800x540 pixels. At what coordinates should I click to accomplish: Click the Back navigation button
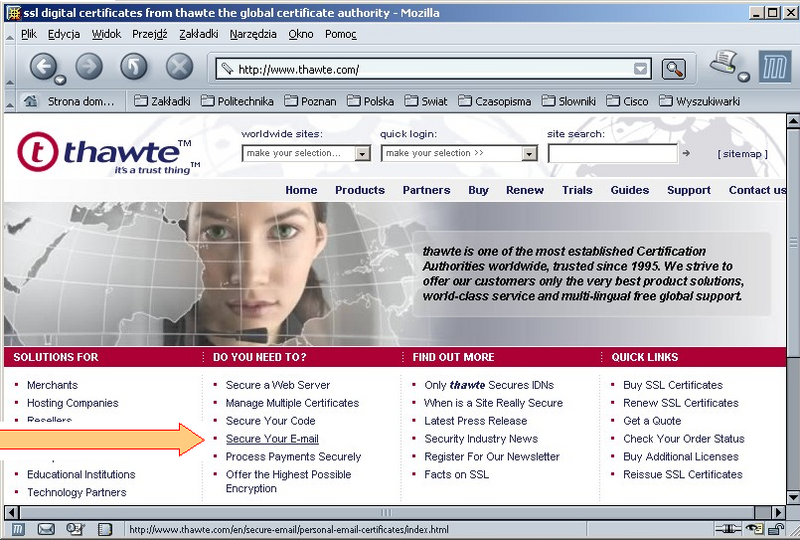43,66
